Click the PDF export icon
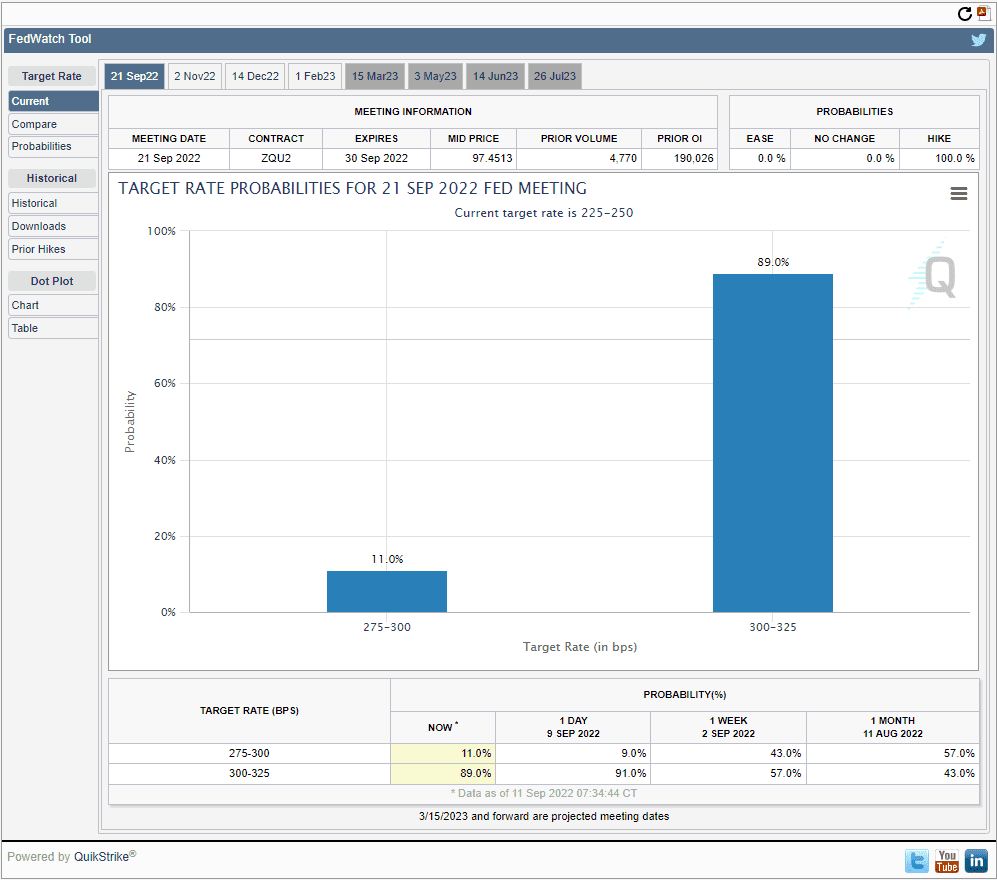Image resolution: width=997 pixels, height=880 pixels. coord(983,13)
